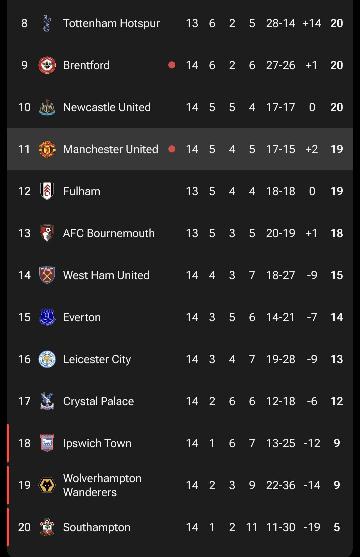Screen dimensions: 360x557
Task: Open the Southampton club crest
Action: [x=47, y=527]
